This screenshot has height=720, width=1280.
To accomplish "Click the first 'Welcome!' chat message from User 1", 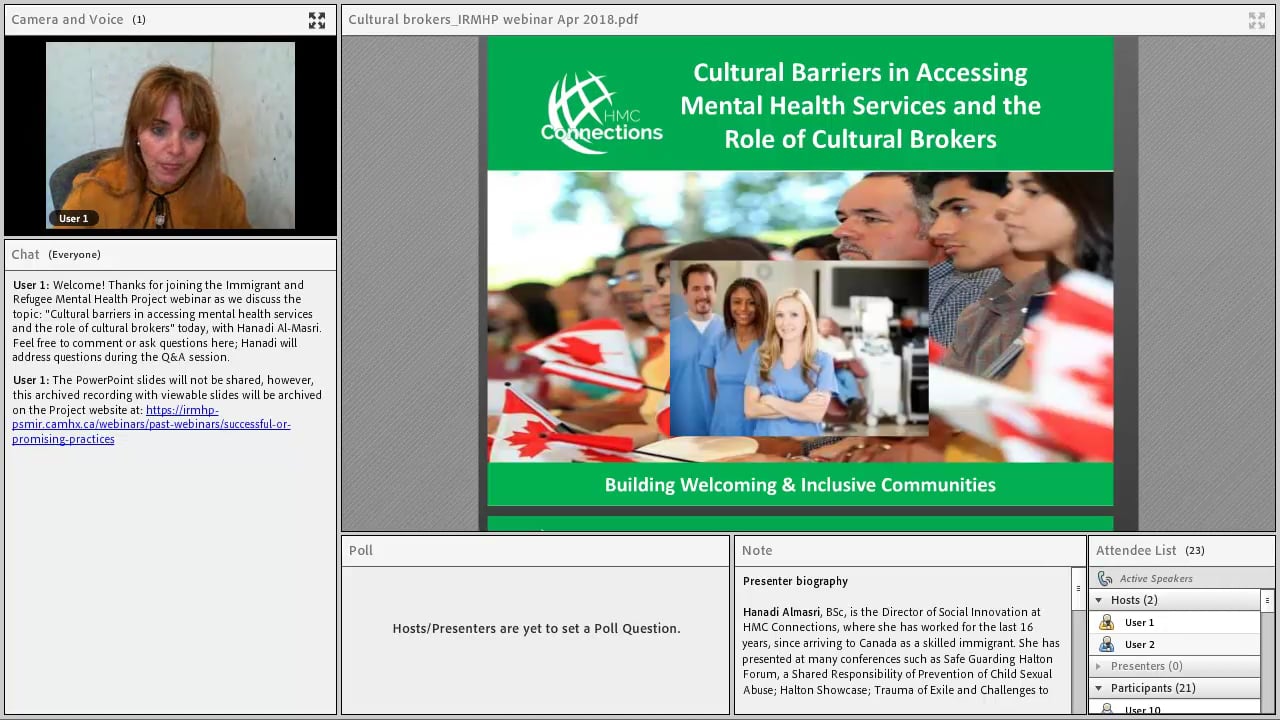I will [x=167, y=321].
